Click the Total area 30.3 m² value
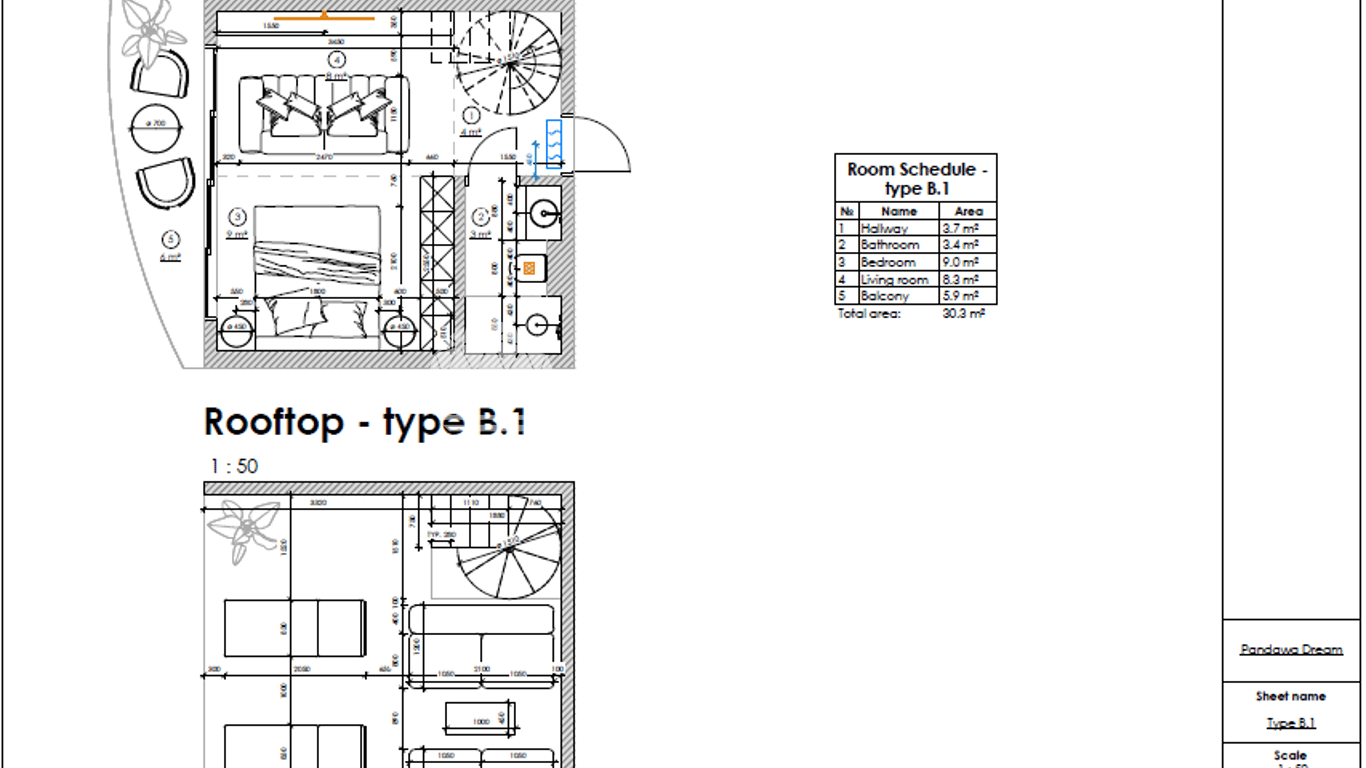 tap(963, 314)
